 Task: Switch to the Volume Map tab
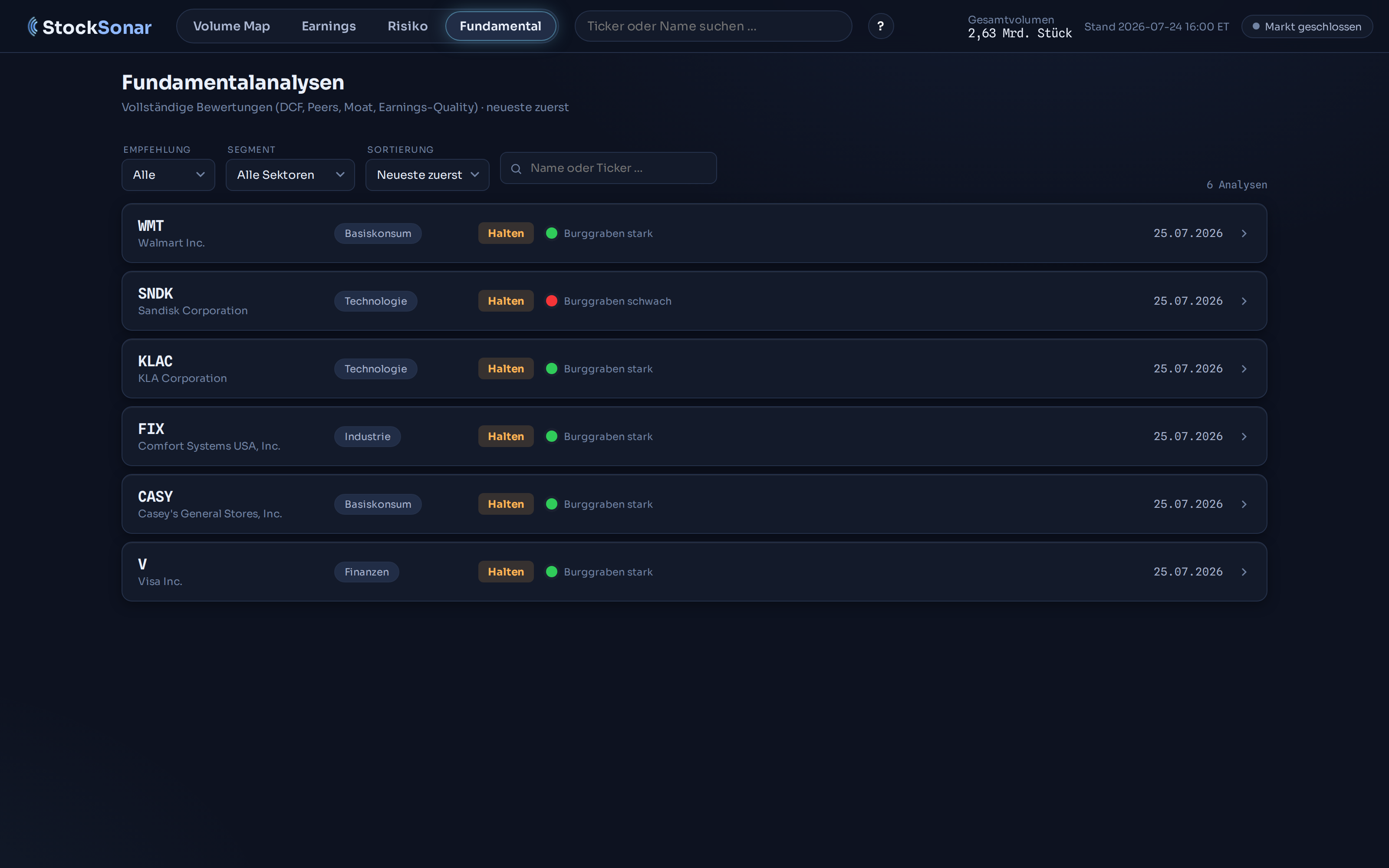[x=231, y=26]
